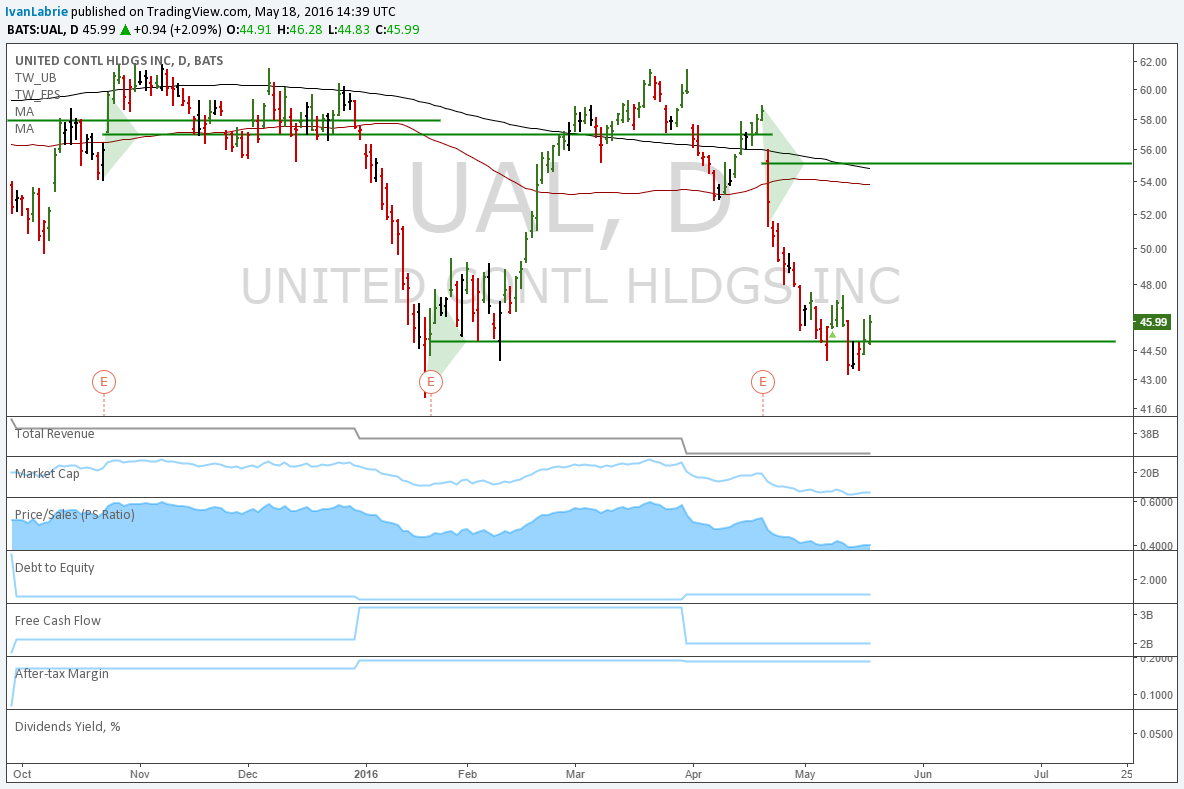Click the April earnings E marker

(x=763, y=382)
